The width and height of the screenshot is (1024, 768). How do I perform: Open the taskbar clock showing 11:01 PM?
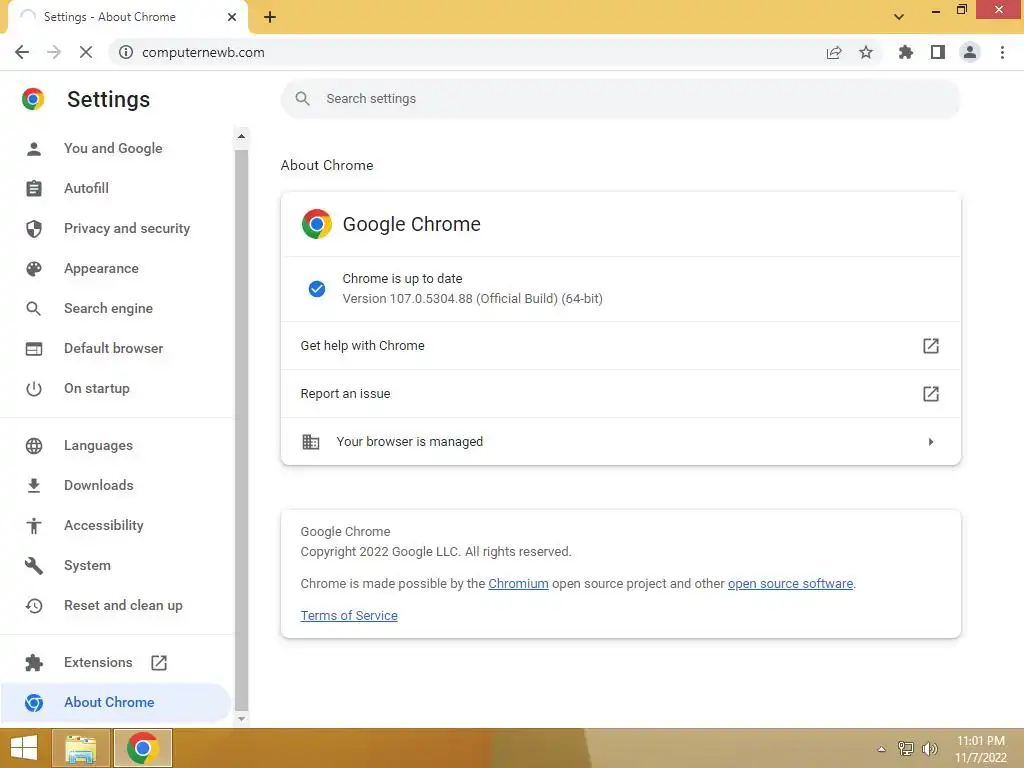pos(981,749)
